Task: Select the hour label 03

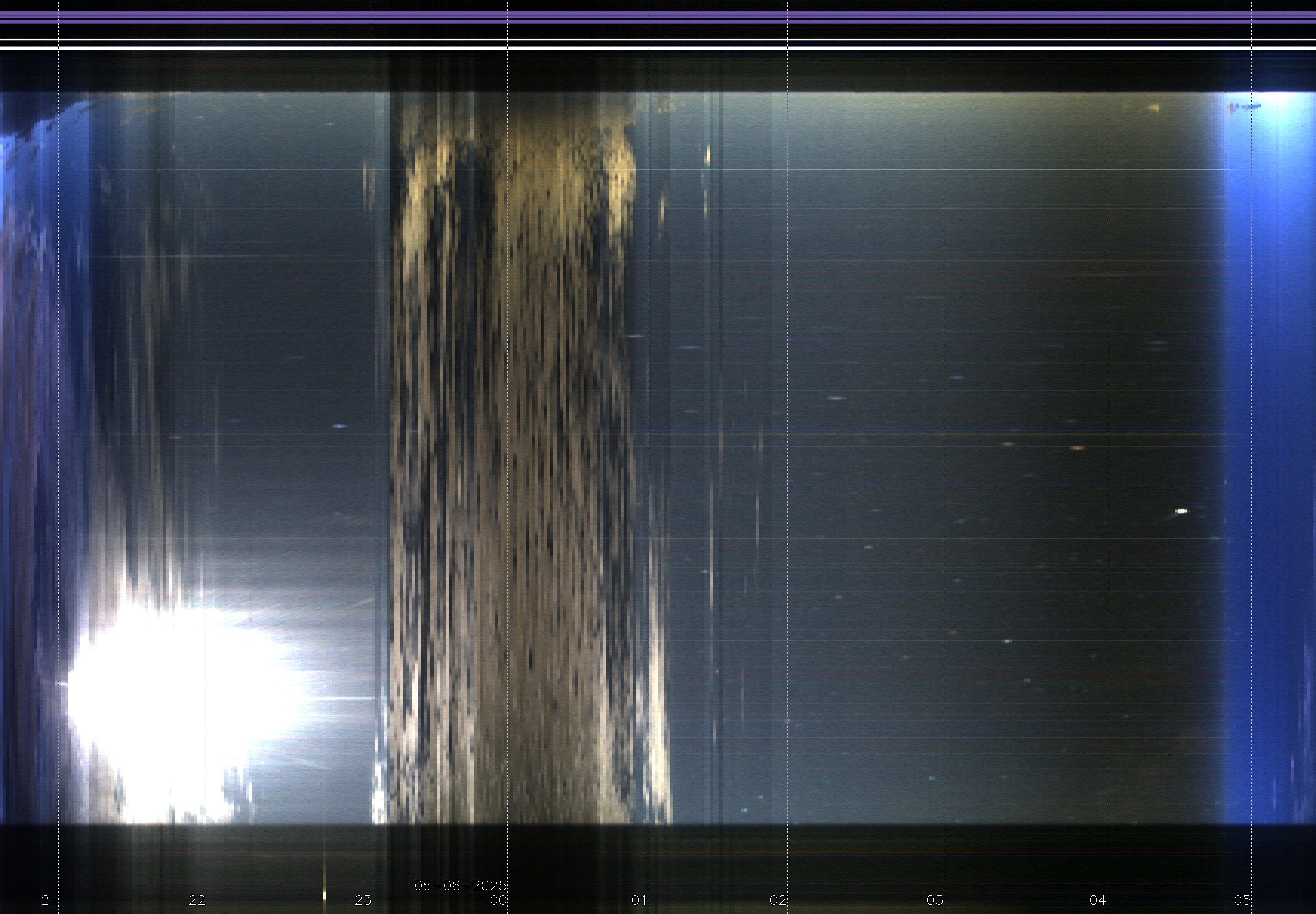Action: [935, 900]
